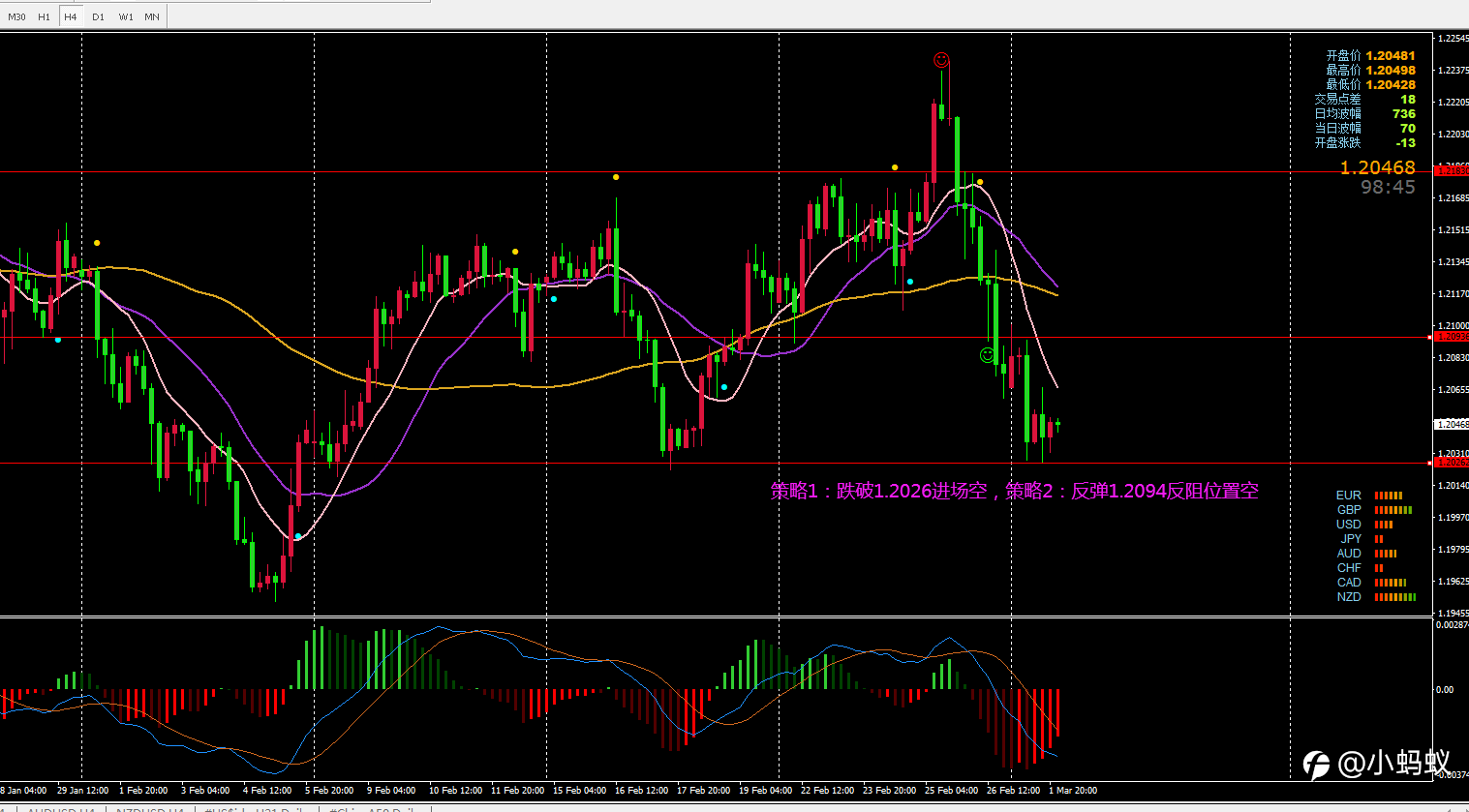The width and height of the screenshot is (1469, 812).
Task: Select the lower red 1.2026 support line
Action: (x=717, y=464)
